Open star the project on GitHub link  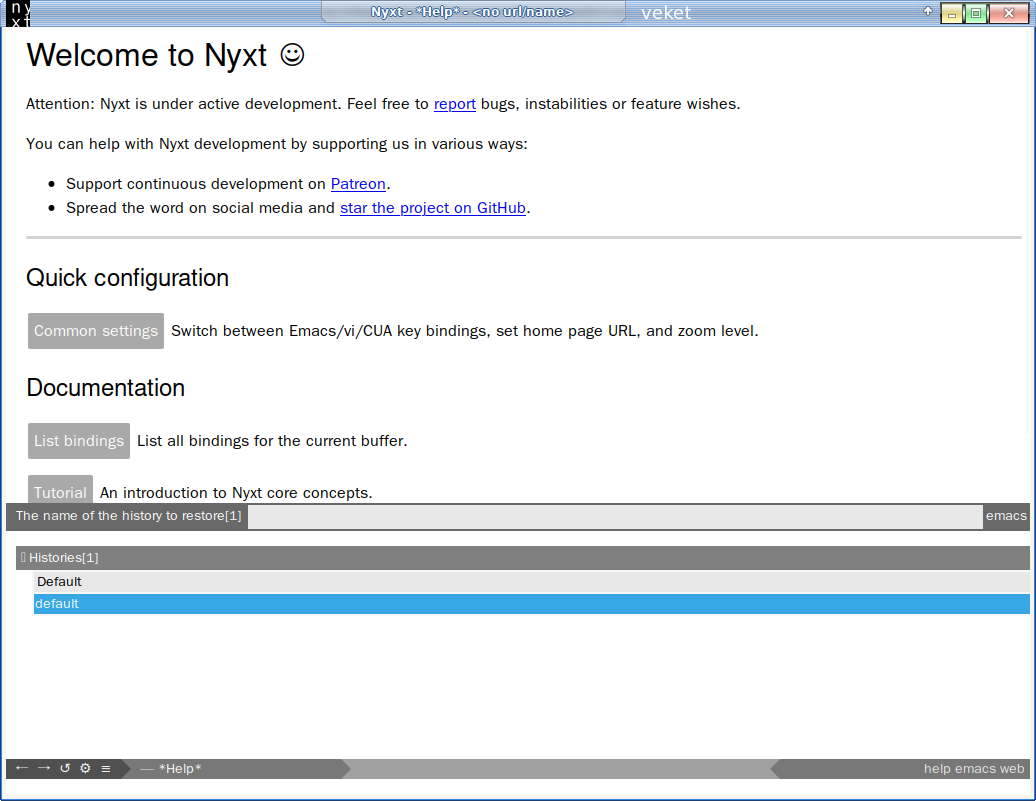point(433,208)
